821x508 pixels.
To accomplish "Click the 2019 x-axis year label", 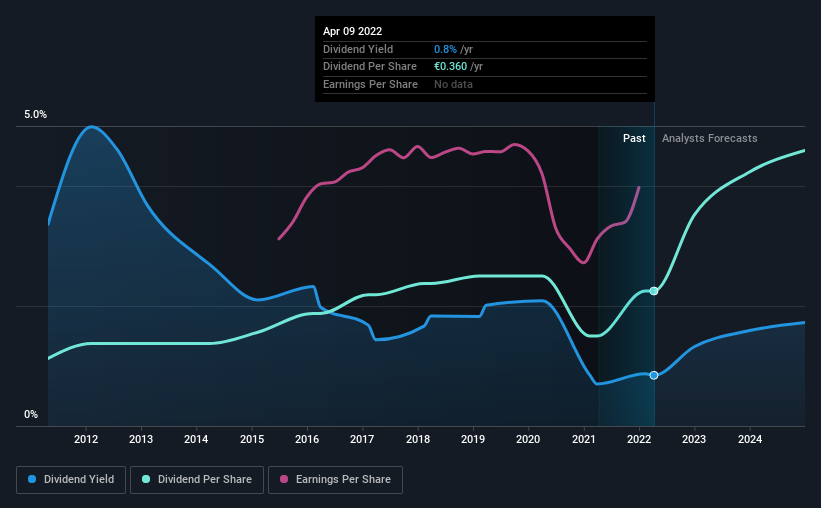I will click(x=473, y=439).
